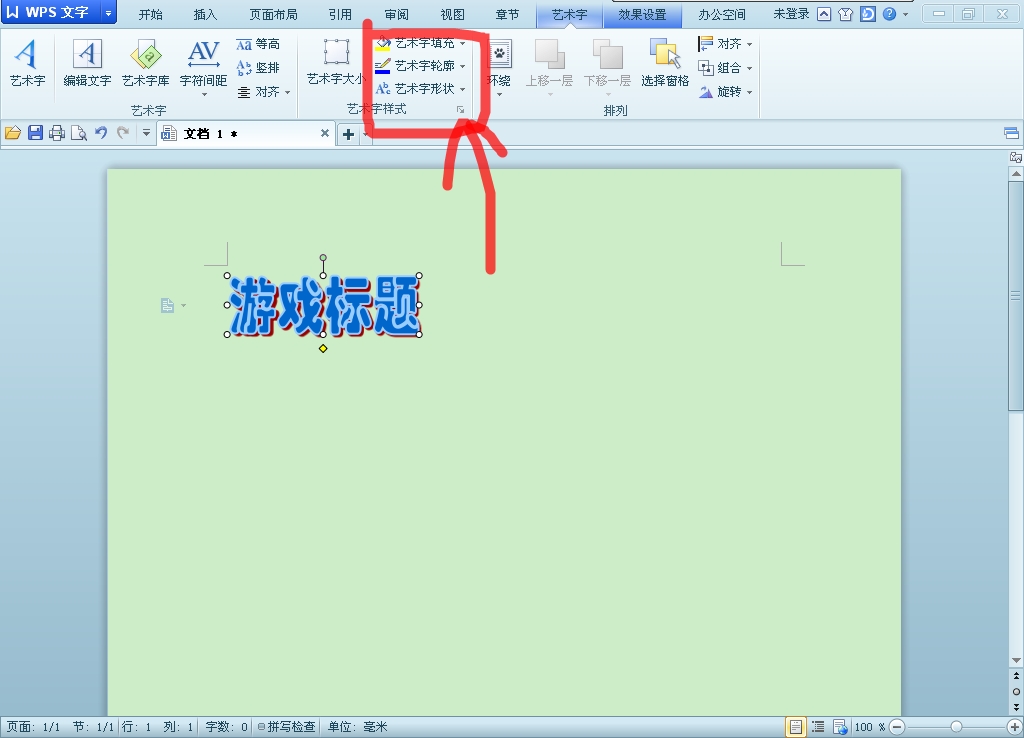The width and height of the screenshot is (1024, 738).
Task: Click the 艺术字大小 size button
Action: (336, 62)
